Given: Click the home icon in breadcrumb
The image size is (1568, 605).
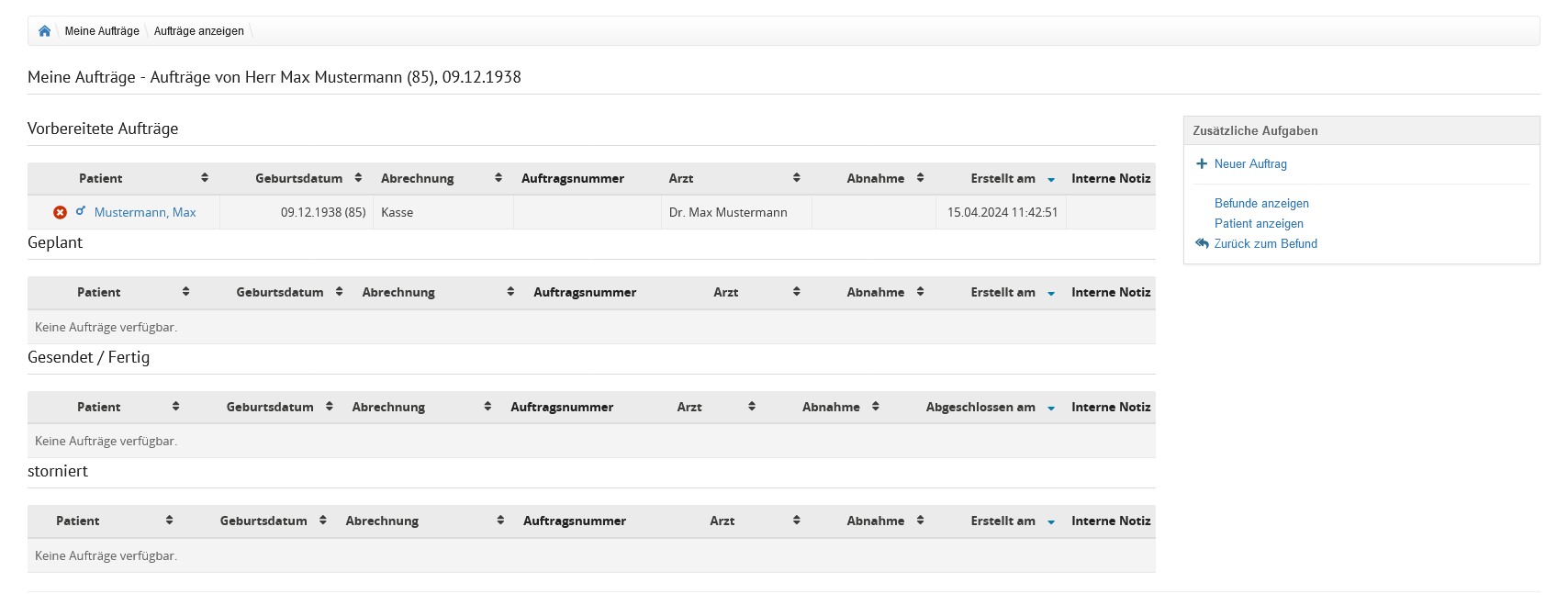Looking at the screenshot, I should click(44, 31).
